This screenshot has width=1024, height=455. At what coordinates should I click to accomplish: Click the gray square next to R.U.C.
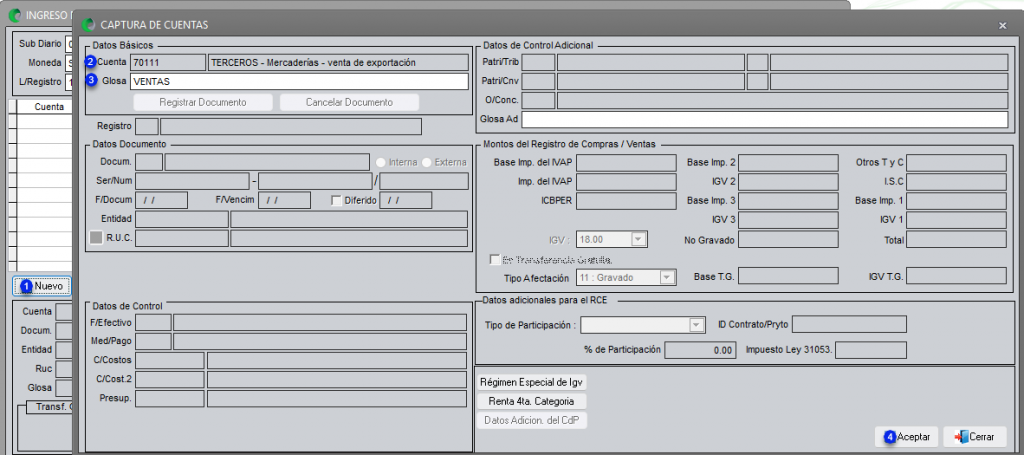(x=96, y=238)
